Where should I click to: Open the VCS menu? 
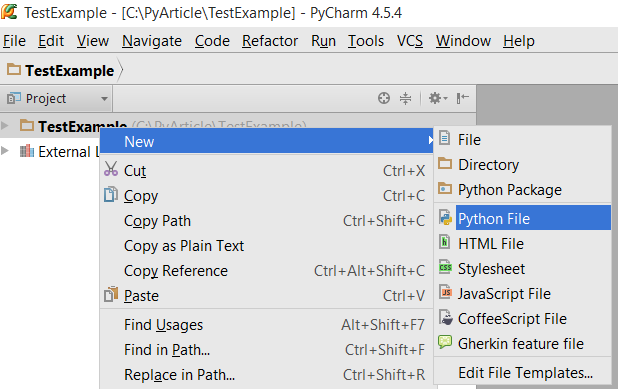410,41
